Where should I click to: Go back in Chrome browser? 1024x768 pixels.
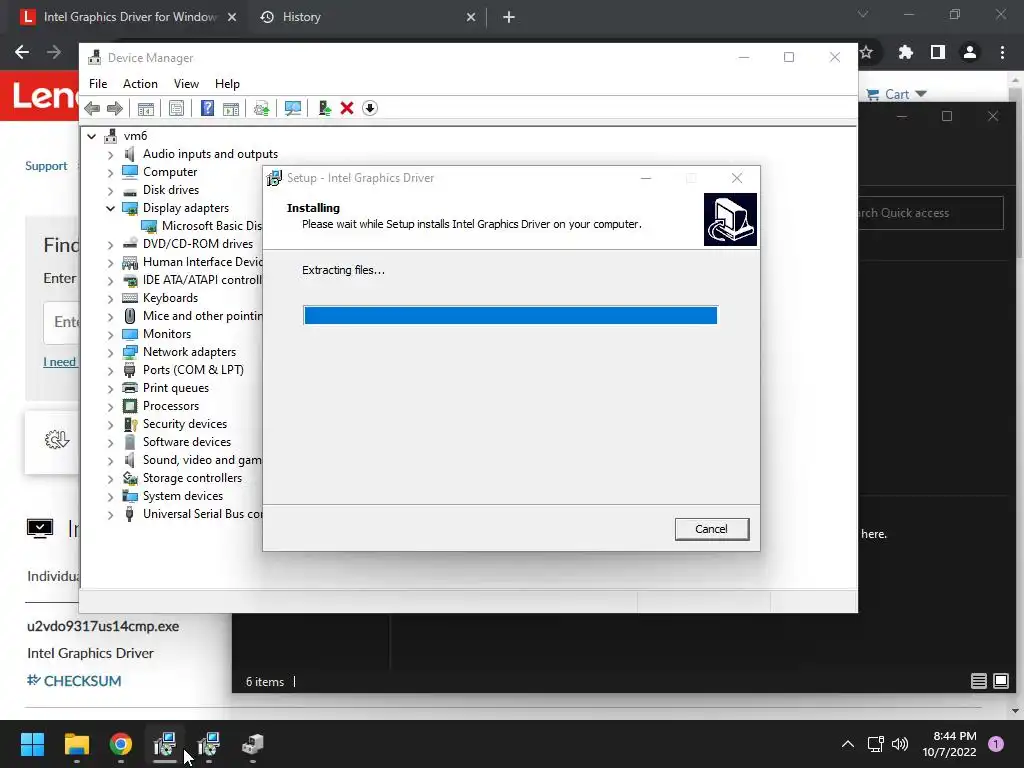(22, 52)
